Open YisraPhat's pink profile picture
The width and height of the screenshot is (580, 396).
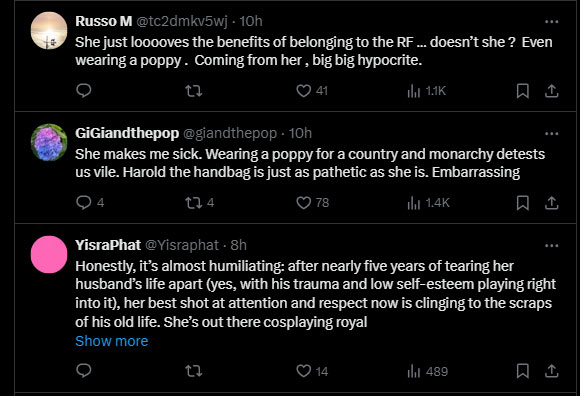coord(49,254)
